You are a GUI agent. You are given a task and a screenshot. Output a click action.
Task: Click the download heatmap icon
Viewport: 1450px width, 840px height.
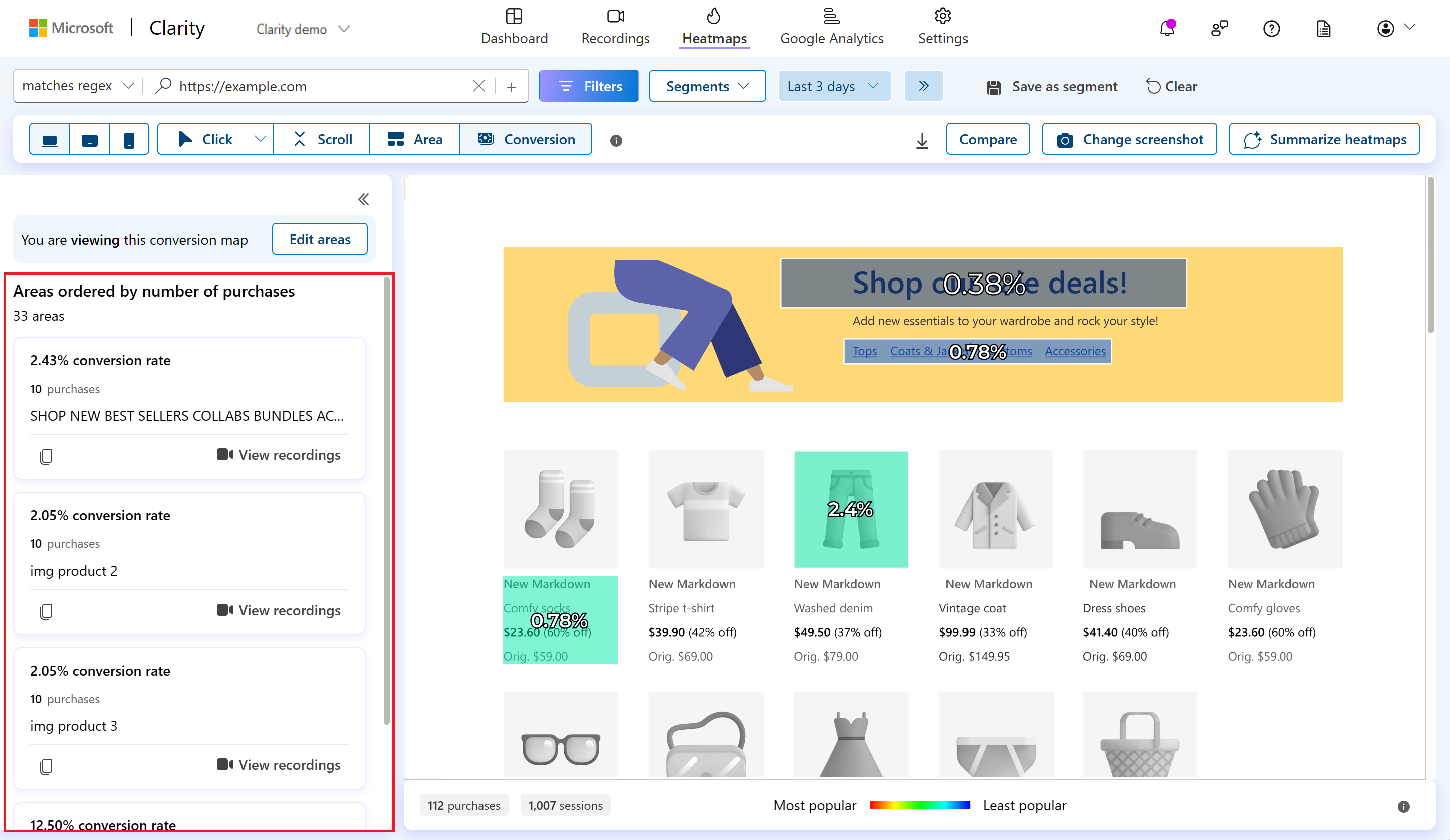[x=922, y=140]
